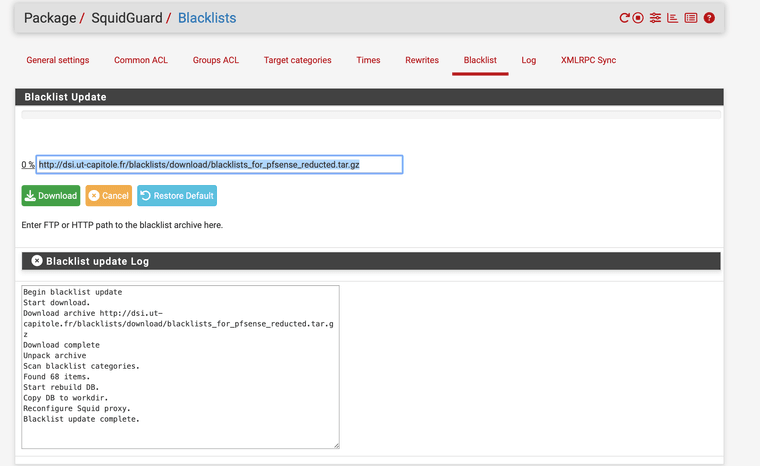Start the blacklist Download
The height and width of the screenshot is (466, 760).
point(51,195)
